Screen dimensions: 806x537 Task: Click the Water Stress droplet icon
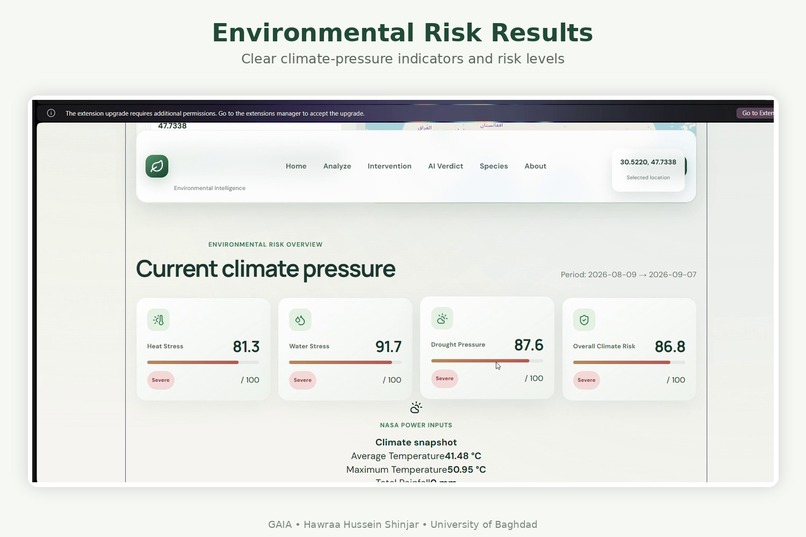[300, 320]
